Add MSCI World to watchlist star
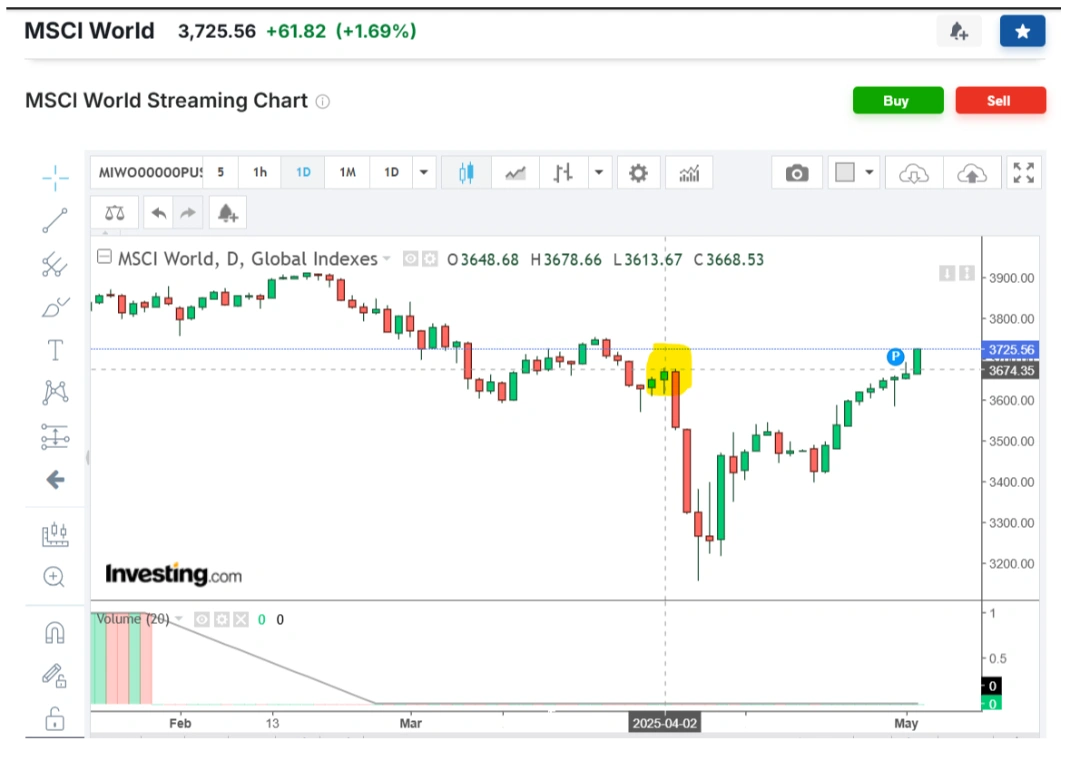This screenshot has width=1080, height=760. tap(1022, 31)
